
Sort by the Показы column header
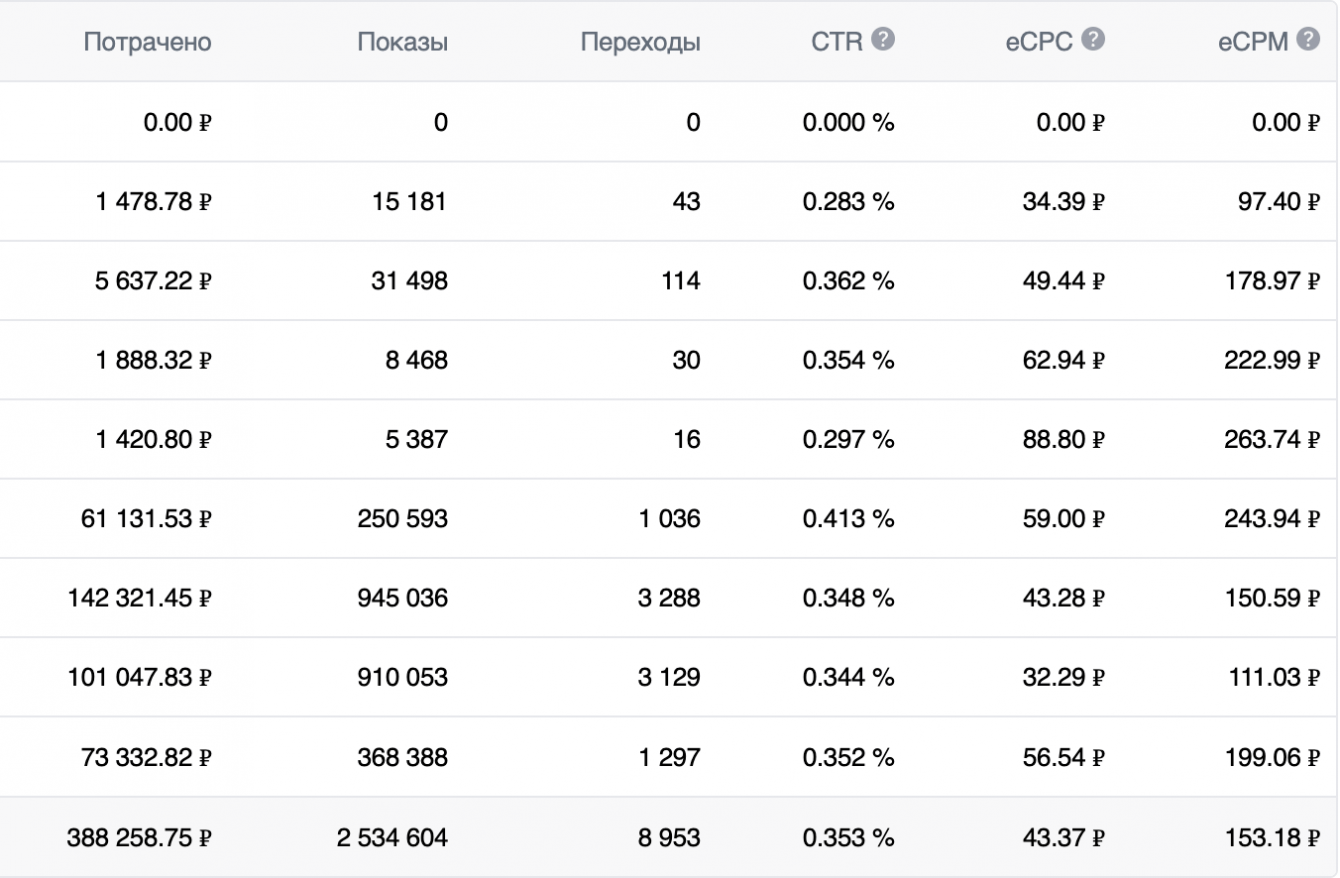click(x=403, y=43)
